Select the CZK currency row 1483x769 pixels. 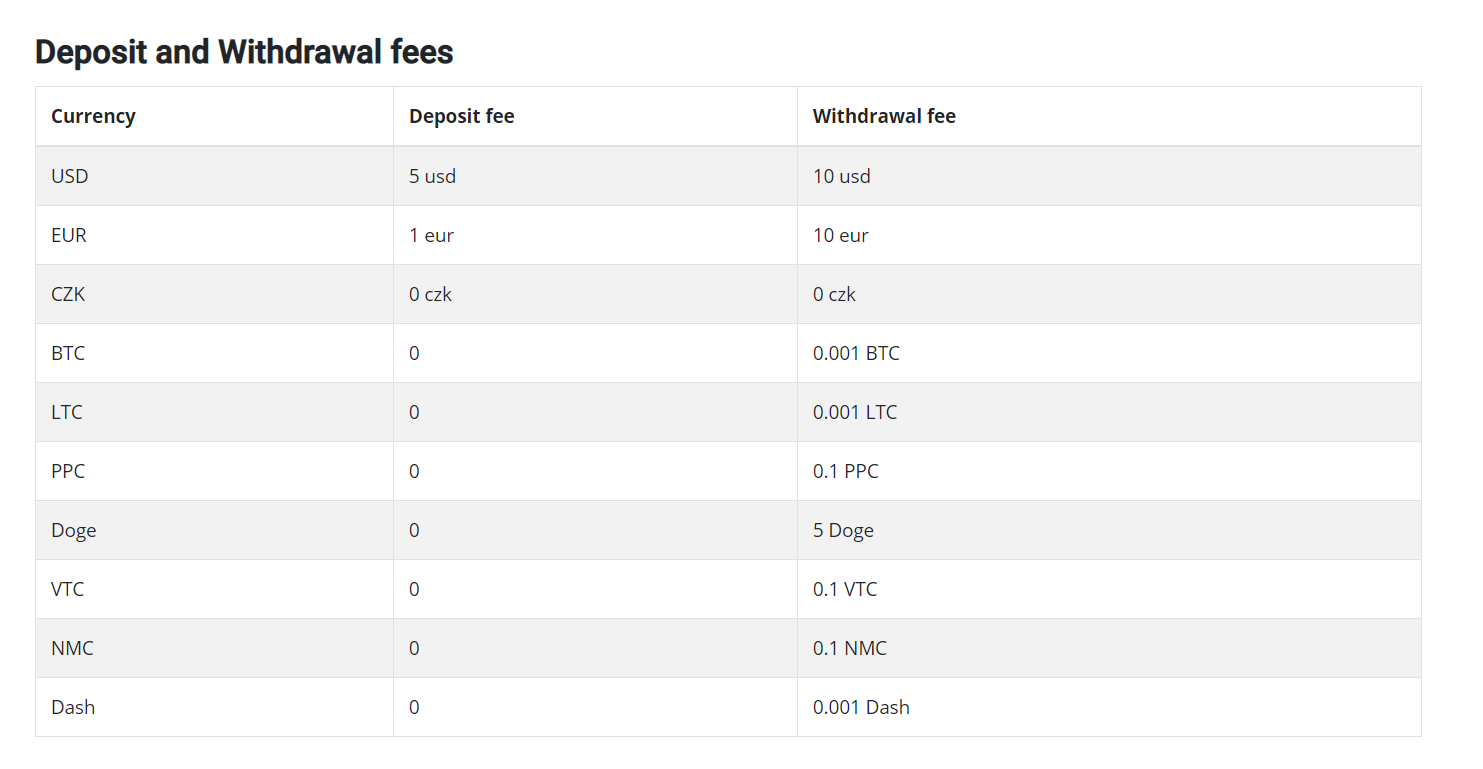728,294
